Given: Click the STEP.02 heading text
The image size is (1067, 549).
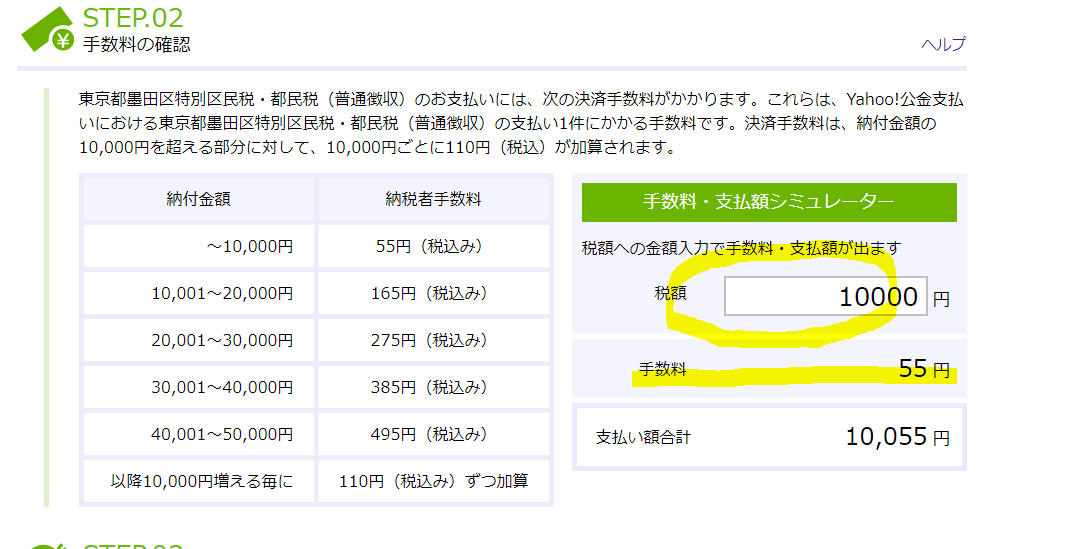Looking at the screenshot, I should coord(133,18).
